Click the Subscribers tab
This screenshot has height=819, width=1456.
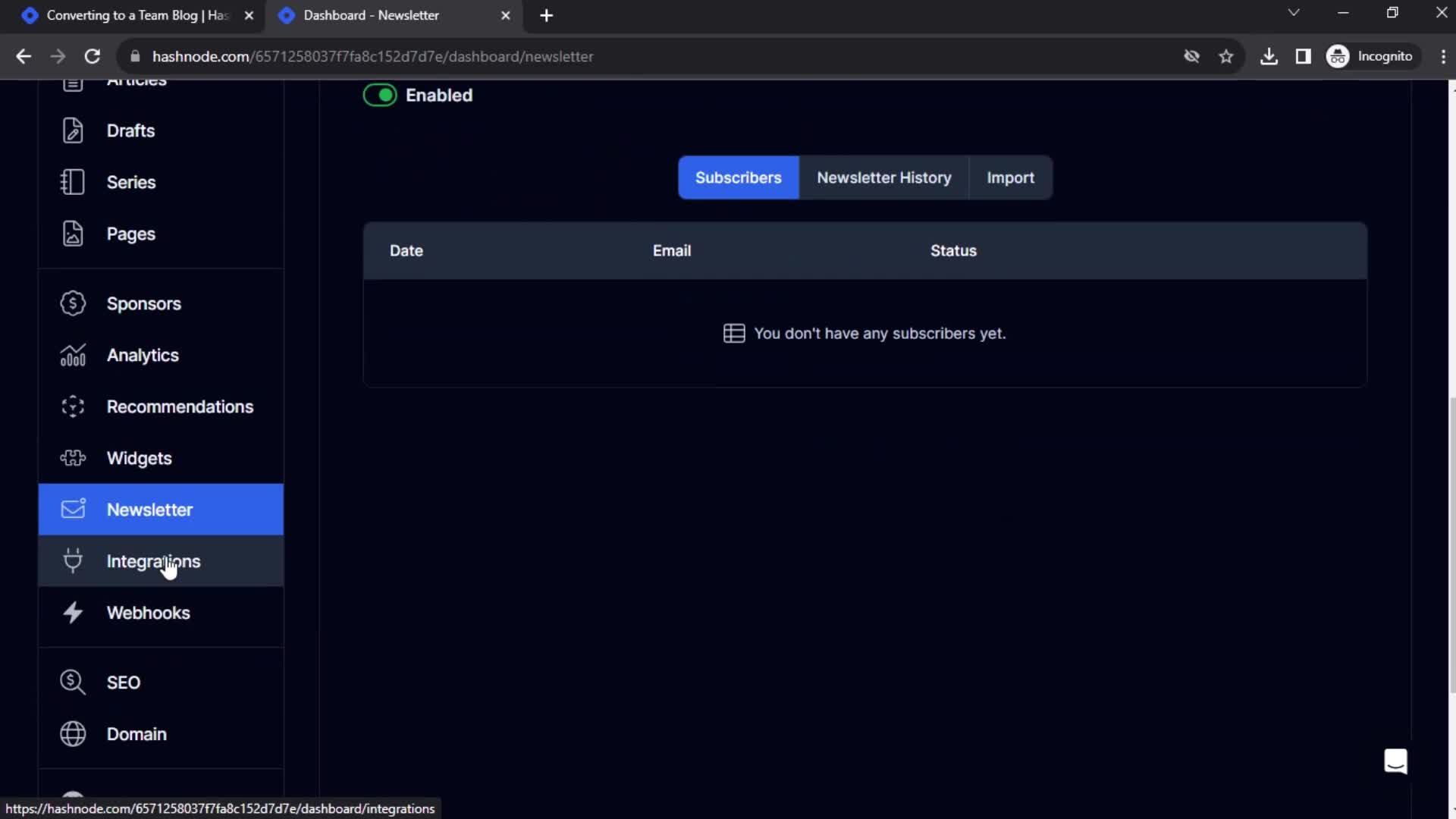click(738, 177)
